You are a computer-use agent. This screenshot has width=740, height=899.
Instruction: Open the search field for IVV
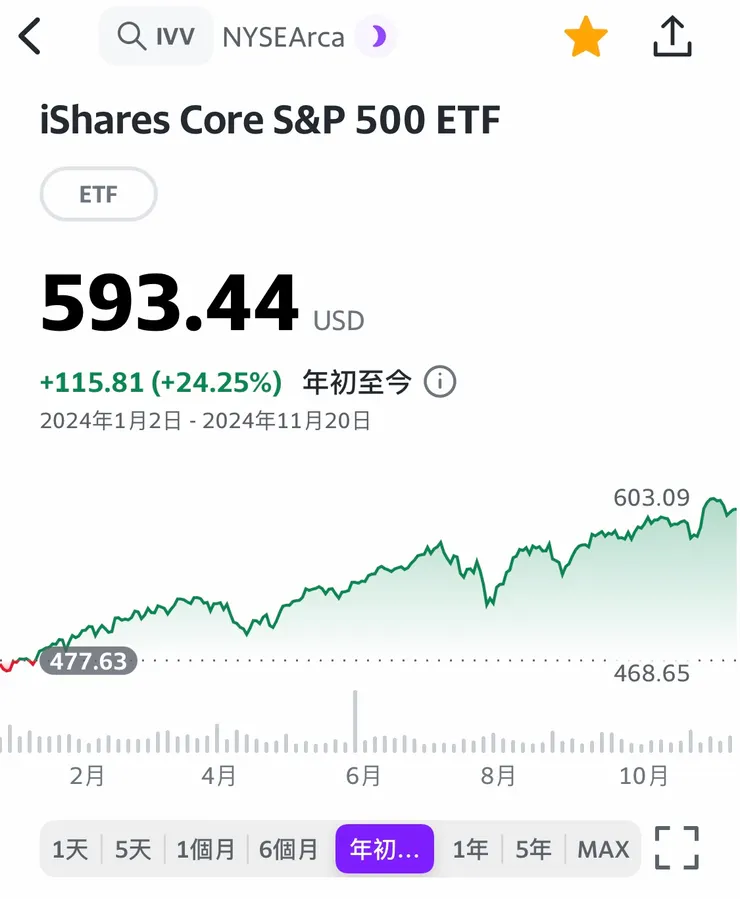155,35
